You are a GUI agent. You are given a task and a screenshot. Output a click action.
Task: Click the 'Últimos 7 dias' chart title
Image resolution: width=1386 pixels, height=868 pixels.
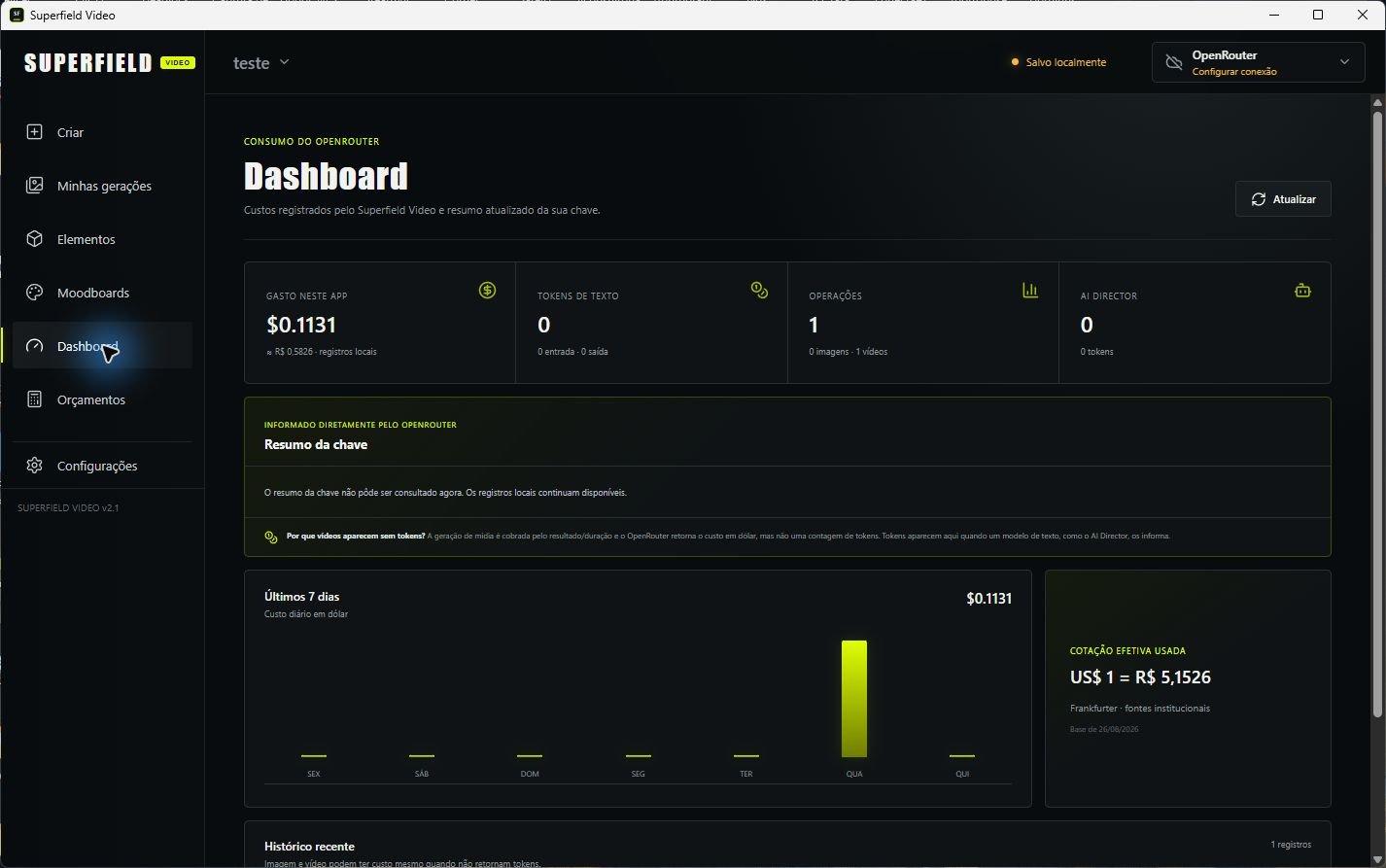tap(301, 597)
